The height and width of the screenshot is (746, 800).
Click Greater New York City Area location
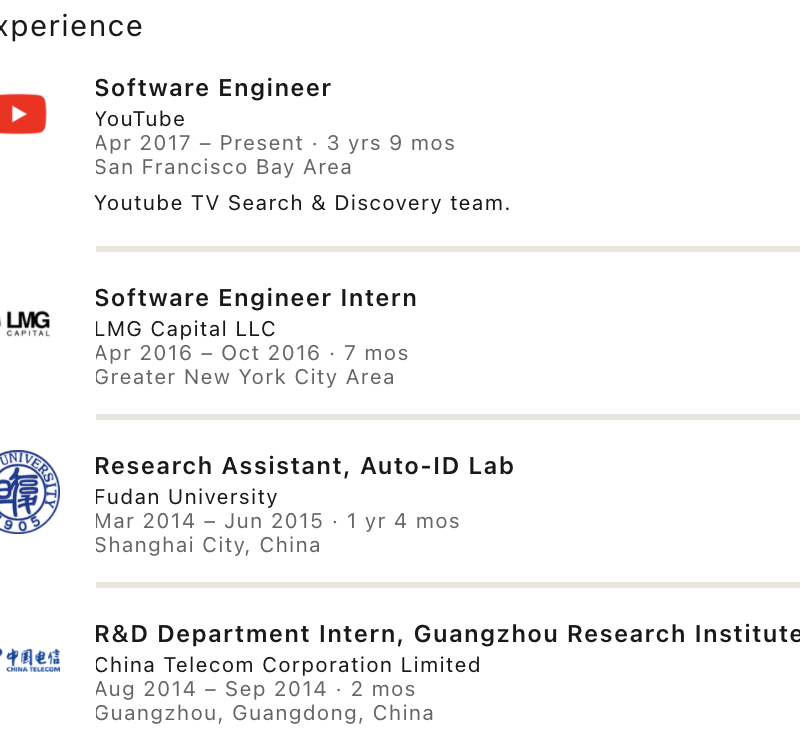coord(244,377)
